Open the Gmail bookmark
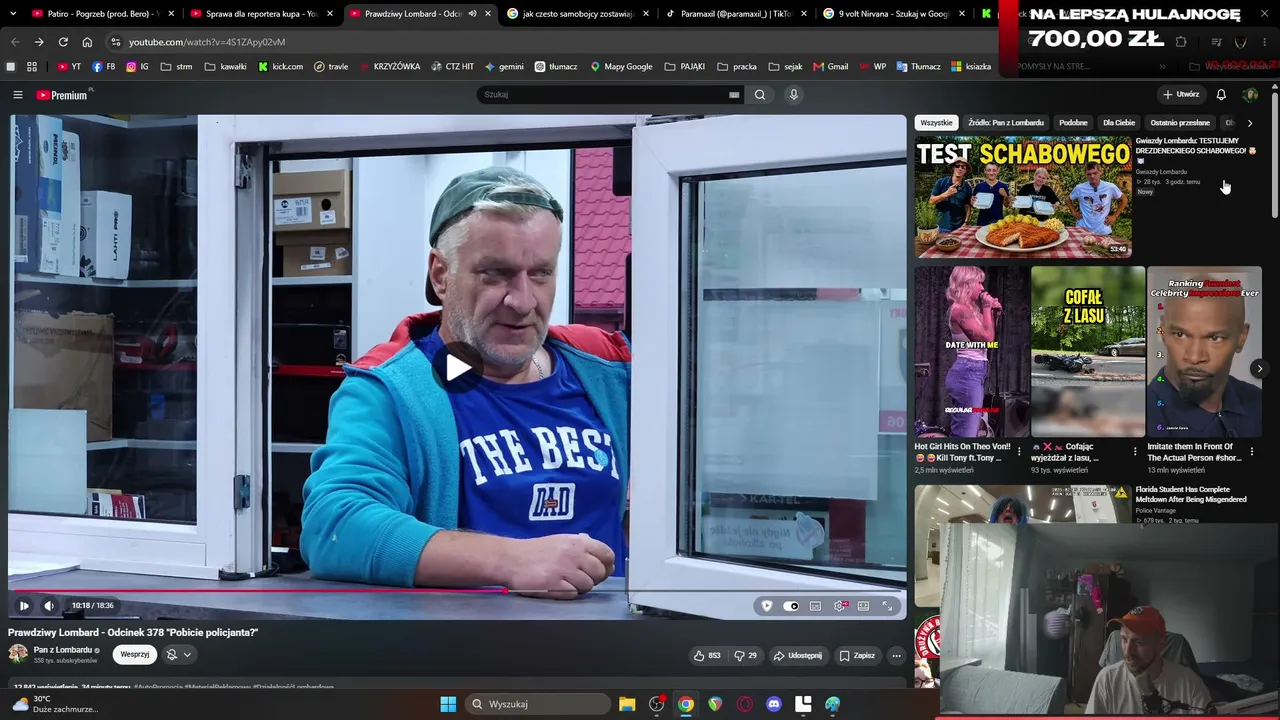The image size is (1280, 720). point(831,67)
